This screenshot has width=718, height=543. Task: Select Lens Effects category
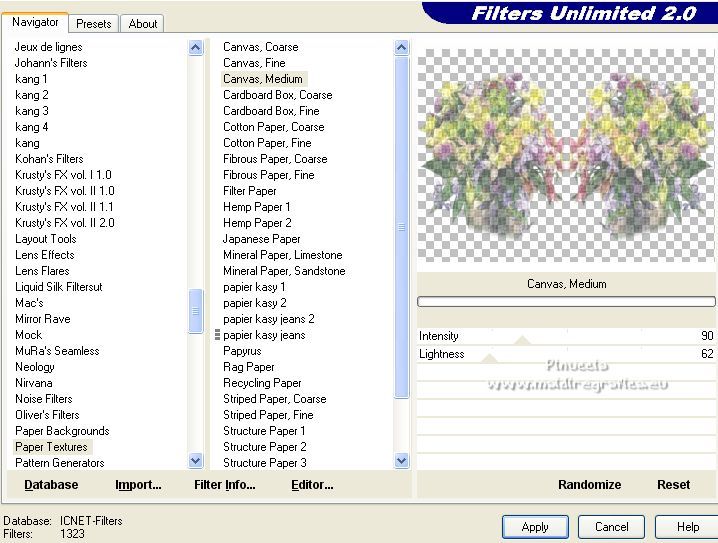pyautogui.click(x=44, y=255)
